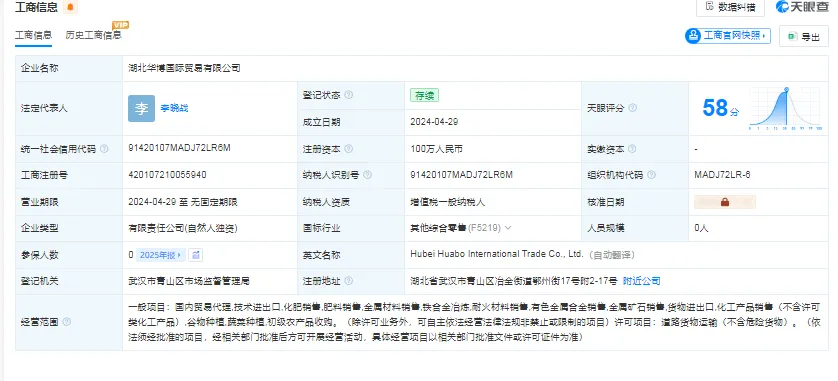The width and height of the screenshot is (838, 381).
Task: Click the chart icon next to 2025年报
Action: point(196,255)
